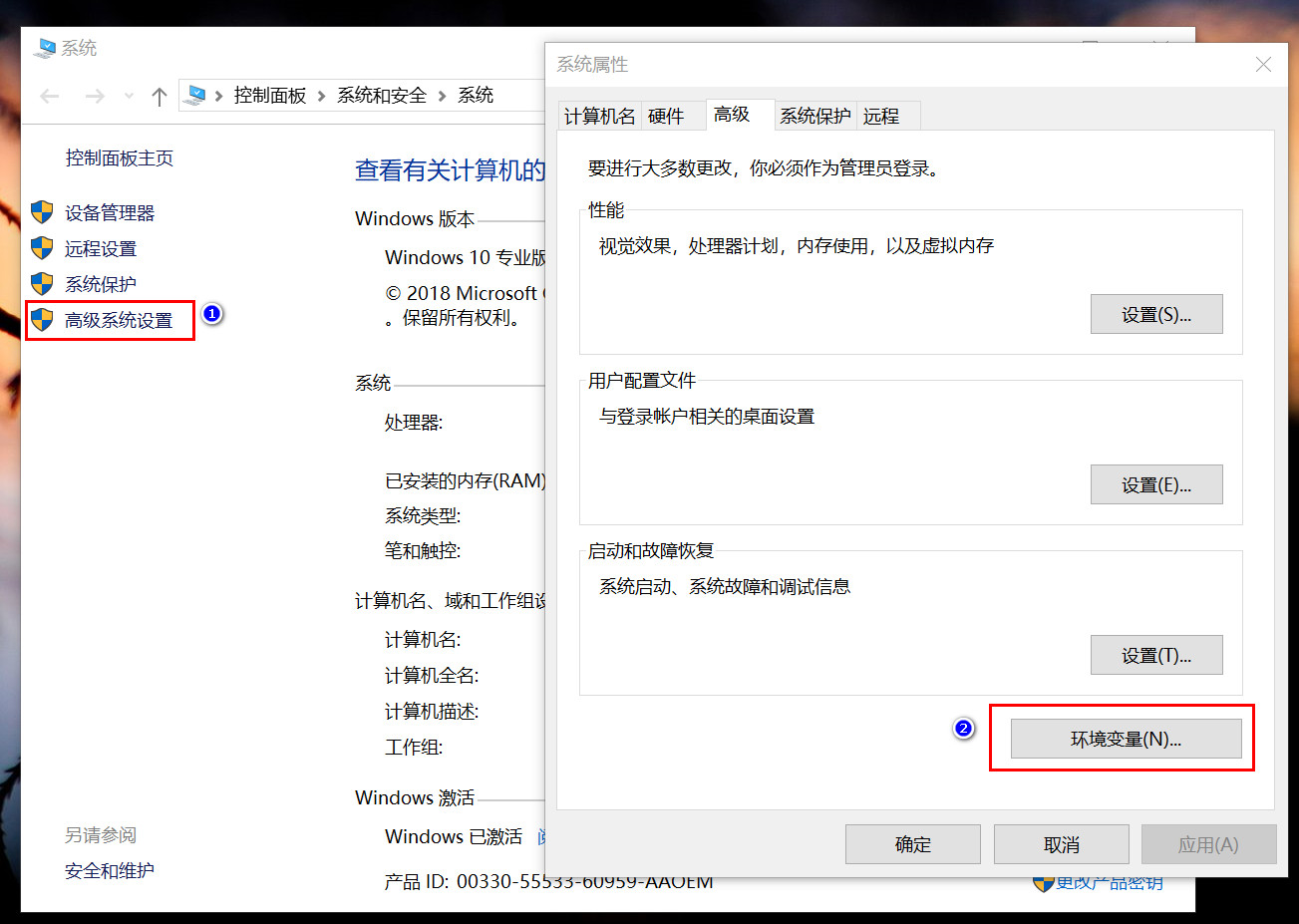Click the 系统启动、系统故障和调试信息 text

click(x=725, y=586)
